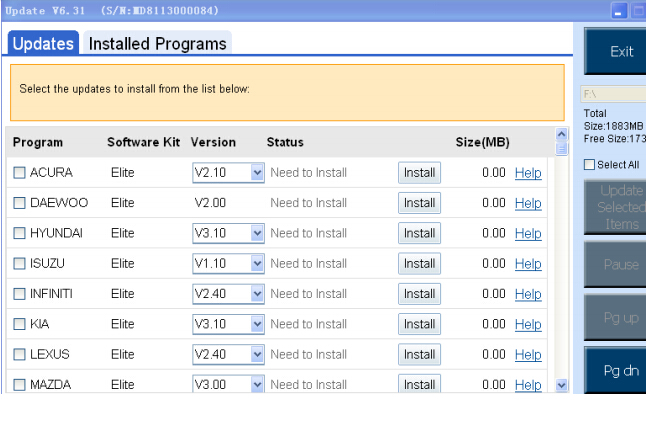Tick the KIA program checkbox
Screen dimensions: 646x433
(x=19, y=324)
